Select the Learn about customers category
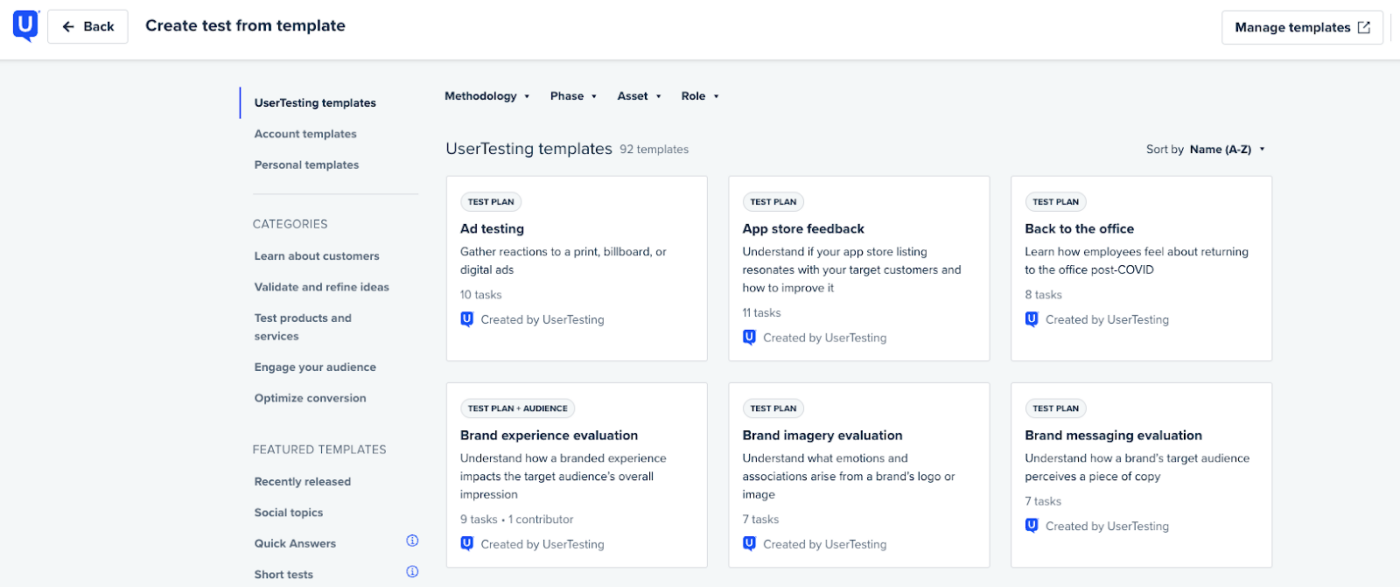 [x=317, y=255]
